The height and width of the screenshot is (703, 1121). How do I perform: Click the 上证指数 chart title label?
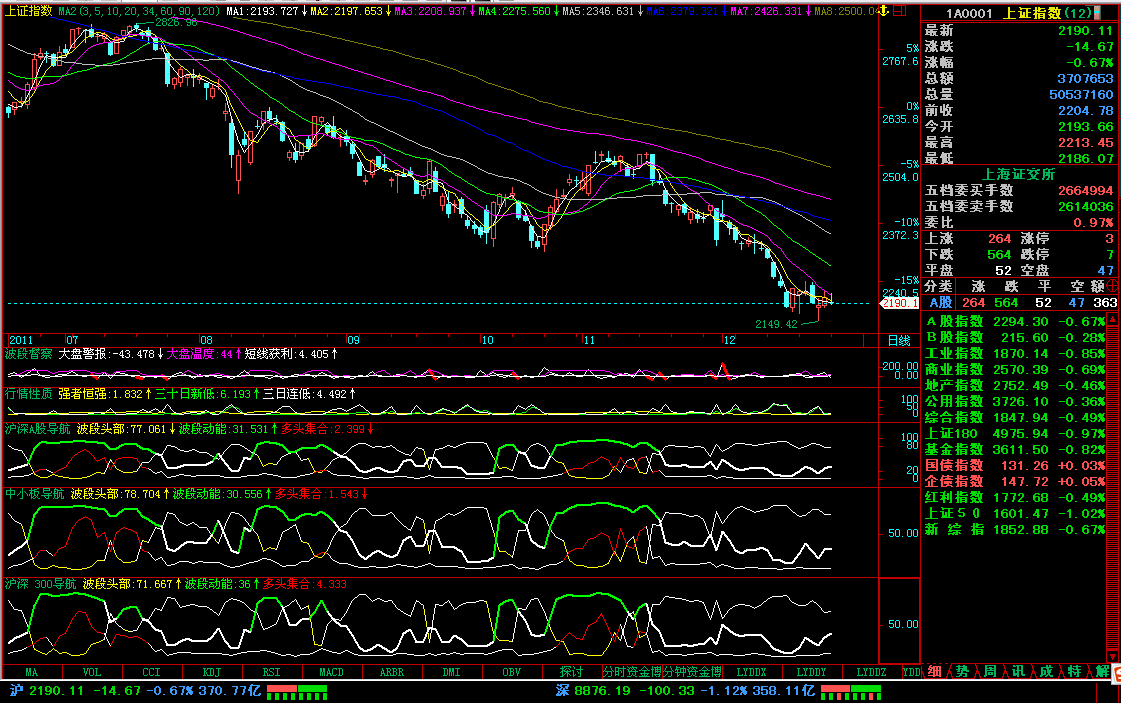(29, 11)
